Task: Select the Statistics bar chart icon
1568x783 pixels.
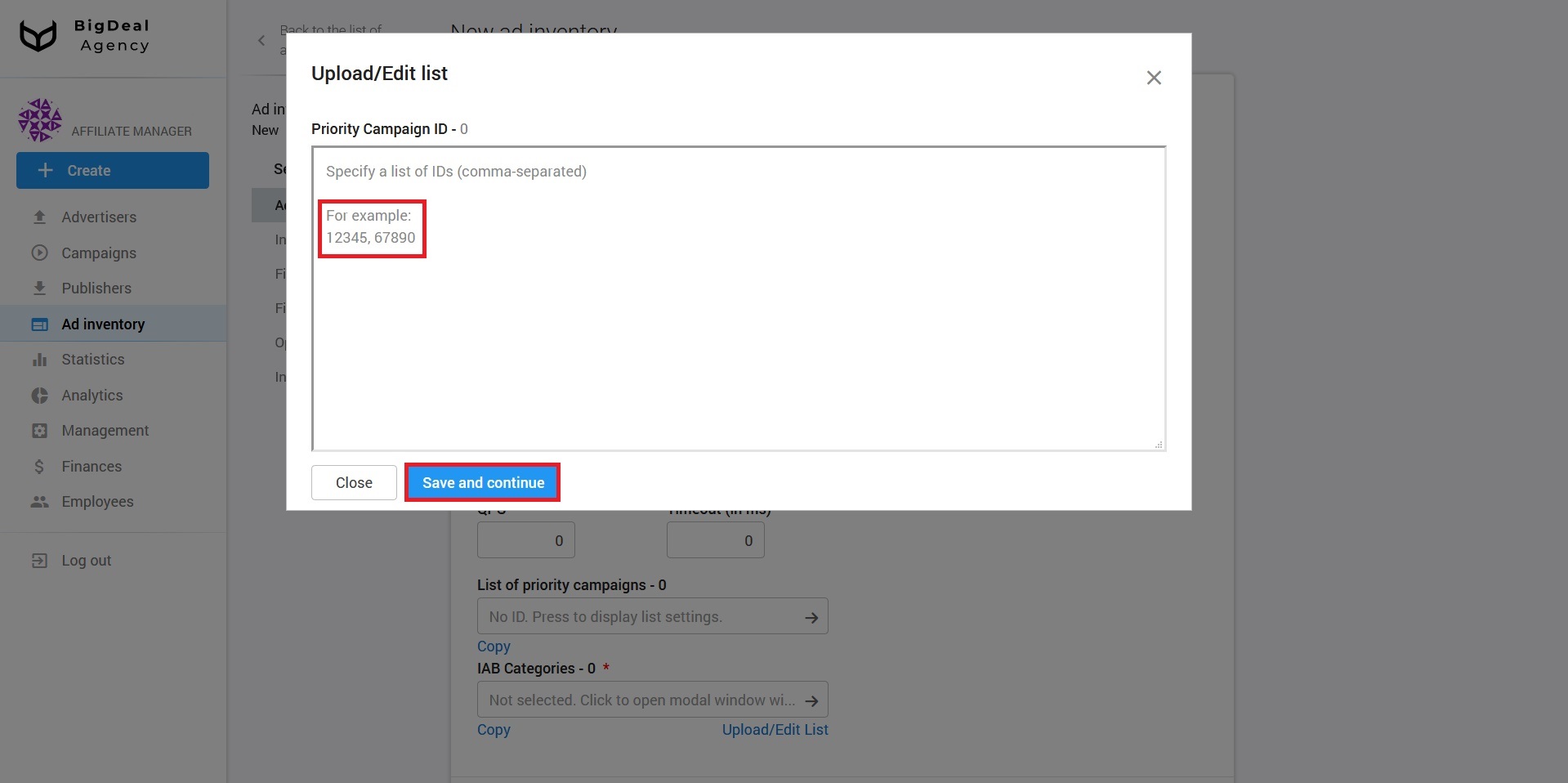Action: point(39,359)
